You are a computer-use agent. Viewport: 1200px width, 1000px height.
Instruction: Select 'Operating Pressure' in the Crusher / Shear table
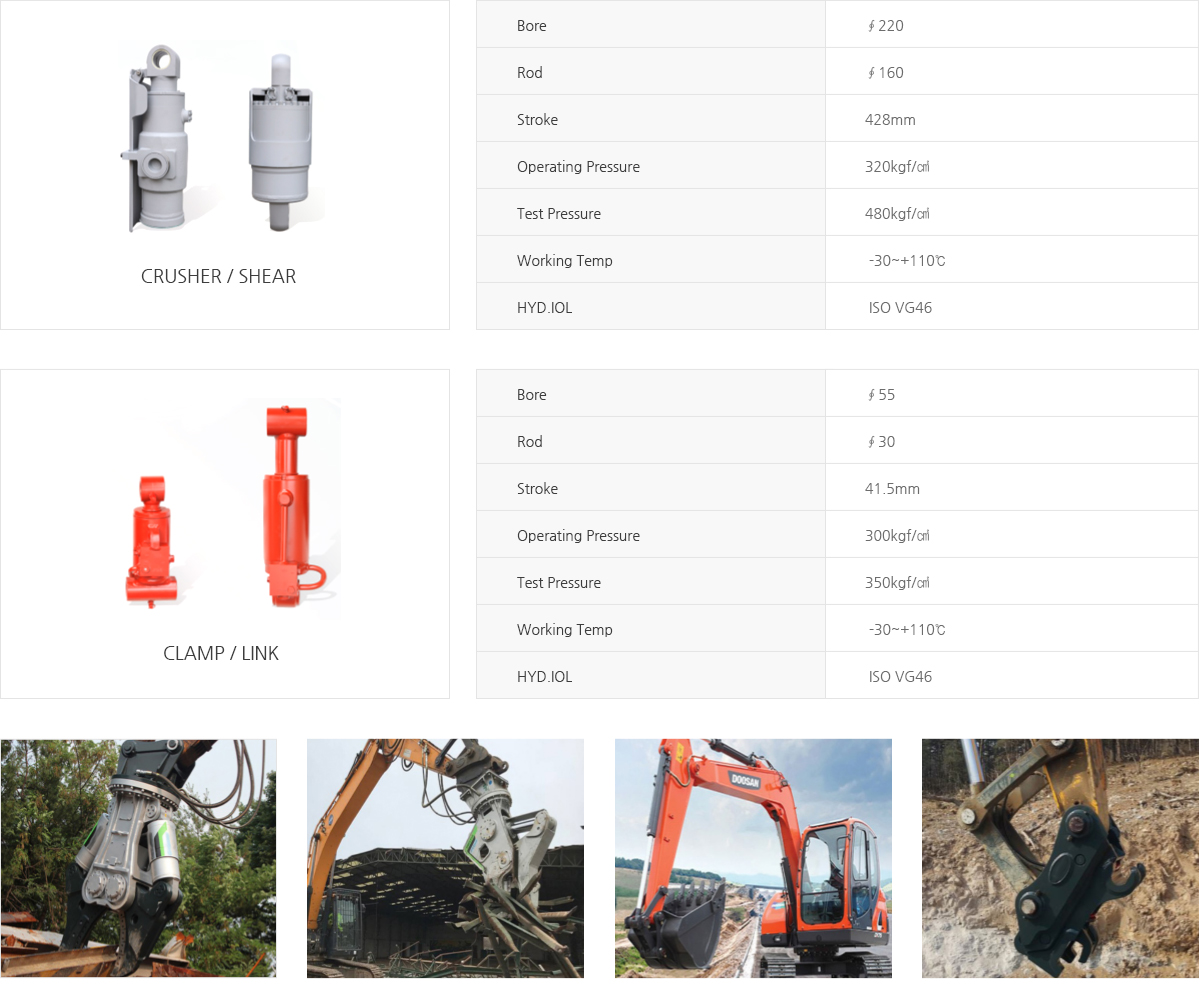[578, 166]
